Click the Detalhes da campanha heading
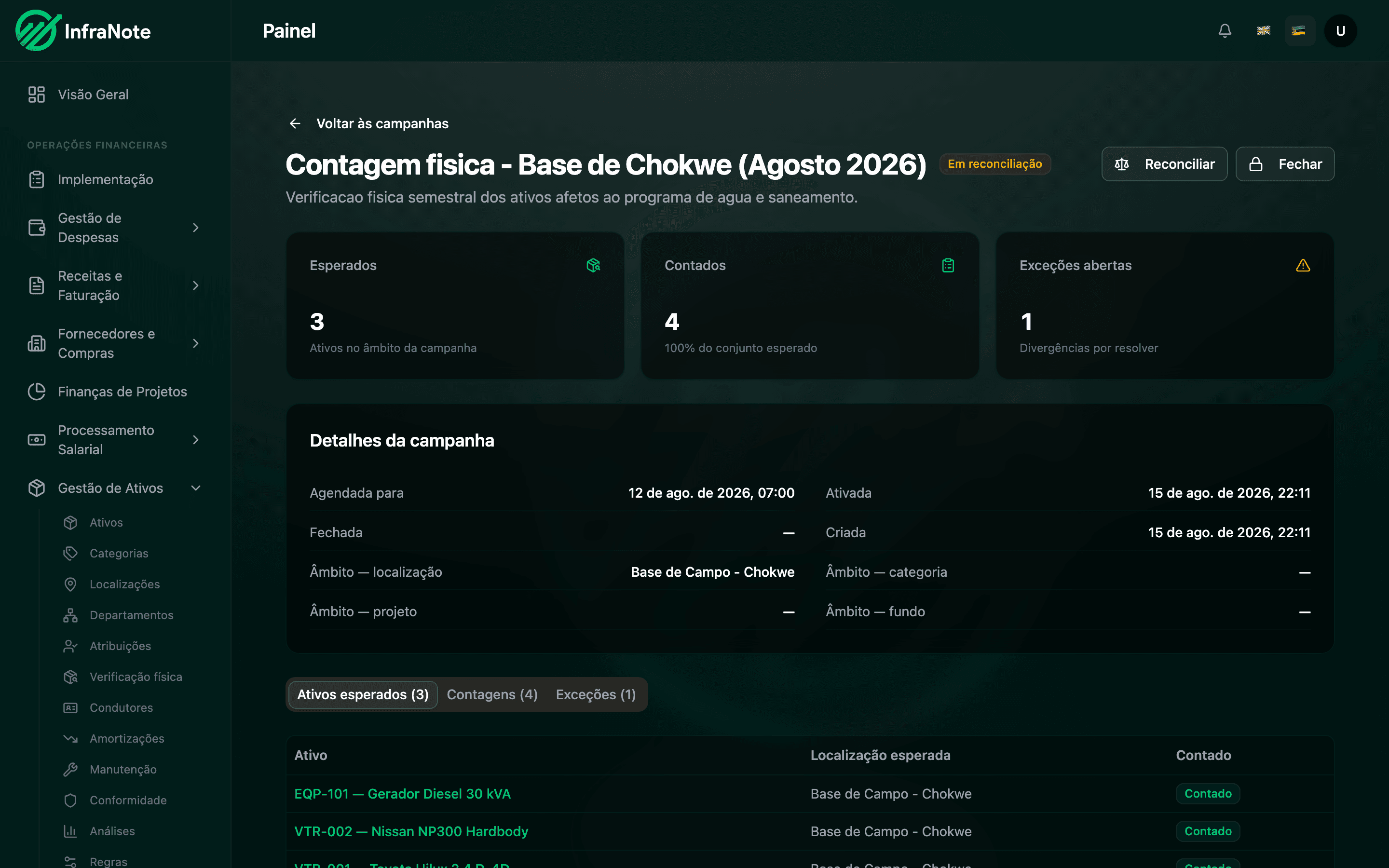The width and height of the screenshot is (1389, 868). coord(402,440)
